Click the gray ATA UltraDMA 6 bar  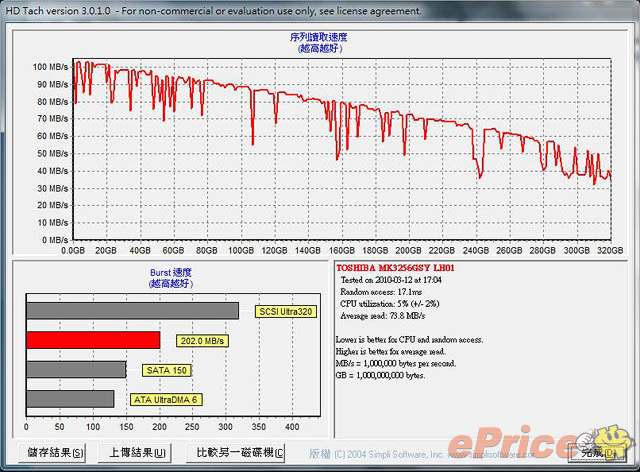coord(70,399)
